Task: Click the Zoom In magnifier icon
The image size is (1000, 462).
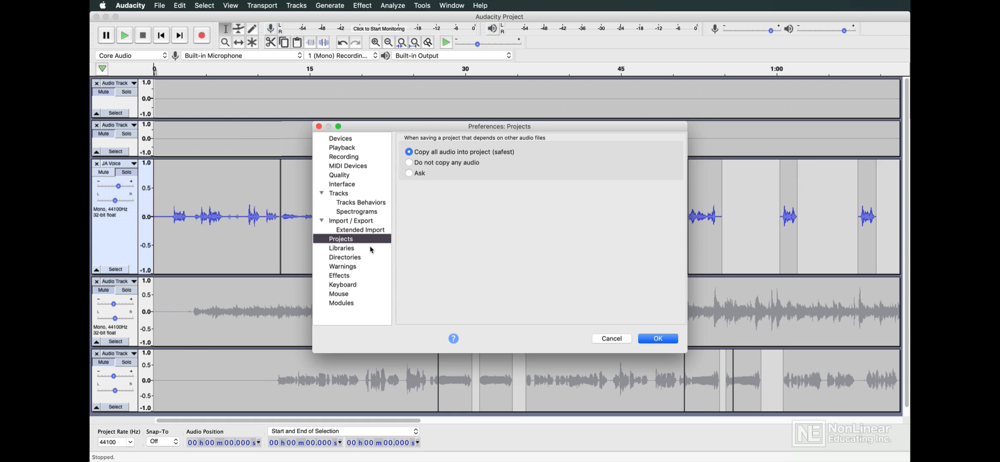Action: coord(375,43)
